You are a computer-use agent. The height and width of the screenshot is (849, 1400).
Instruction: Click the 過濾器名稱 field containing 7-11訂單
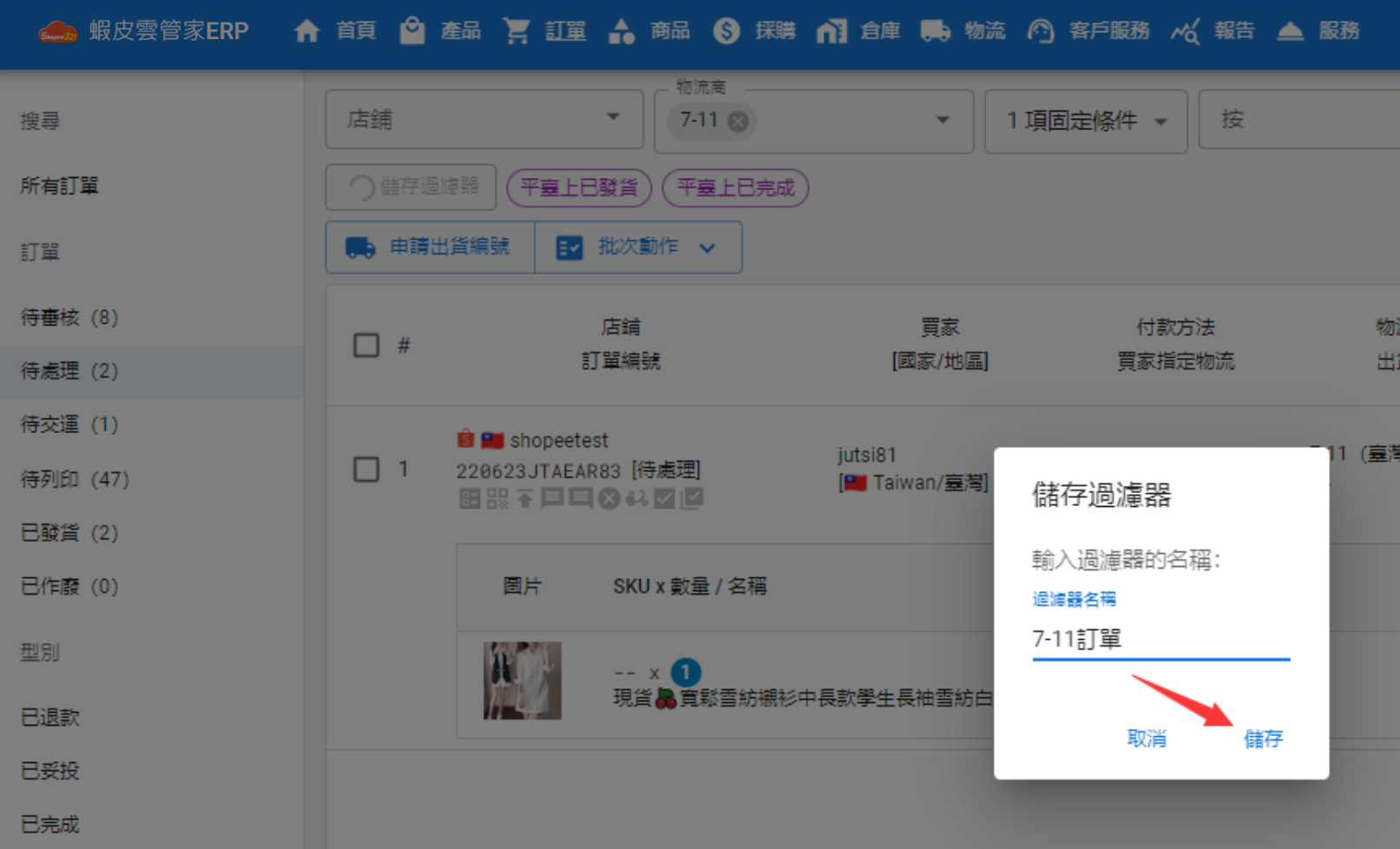point(1161,639)
